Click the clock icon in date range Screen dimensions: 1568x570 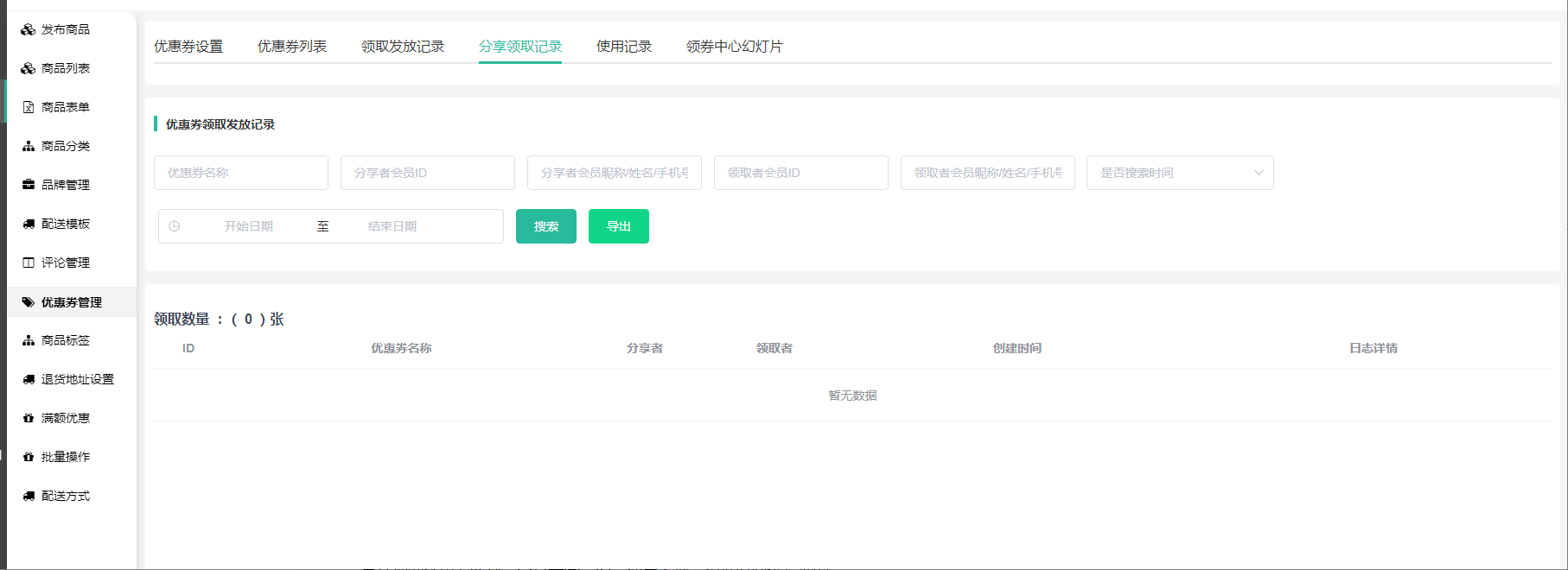175,226
